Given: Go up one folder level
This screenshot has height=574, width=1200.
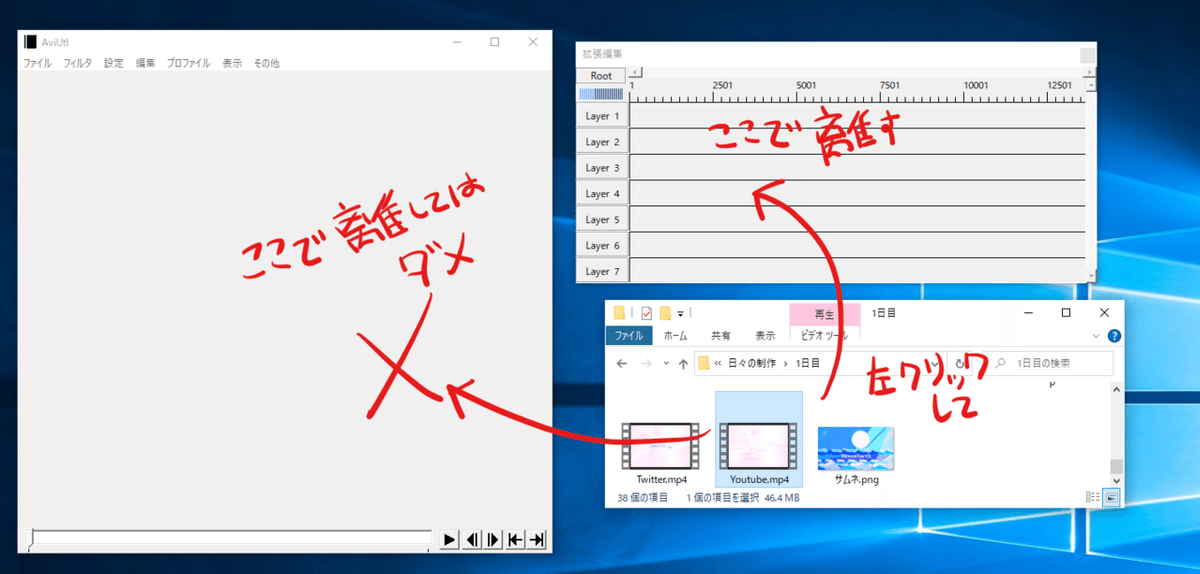Looking at the screenshot, I should point(683,363).
